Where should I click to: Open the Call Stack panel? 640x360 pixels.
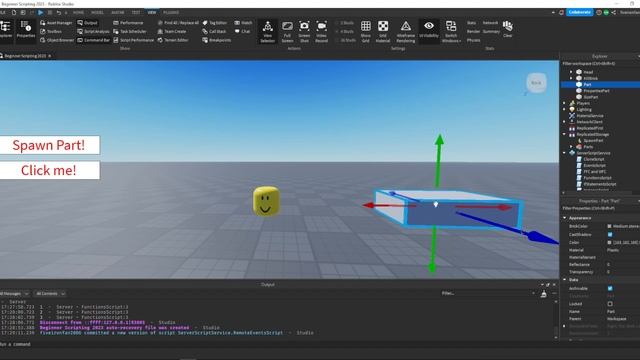point(214,31)
